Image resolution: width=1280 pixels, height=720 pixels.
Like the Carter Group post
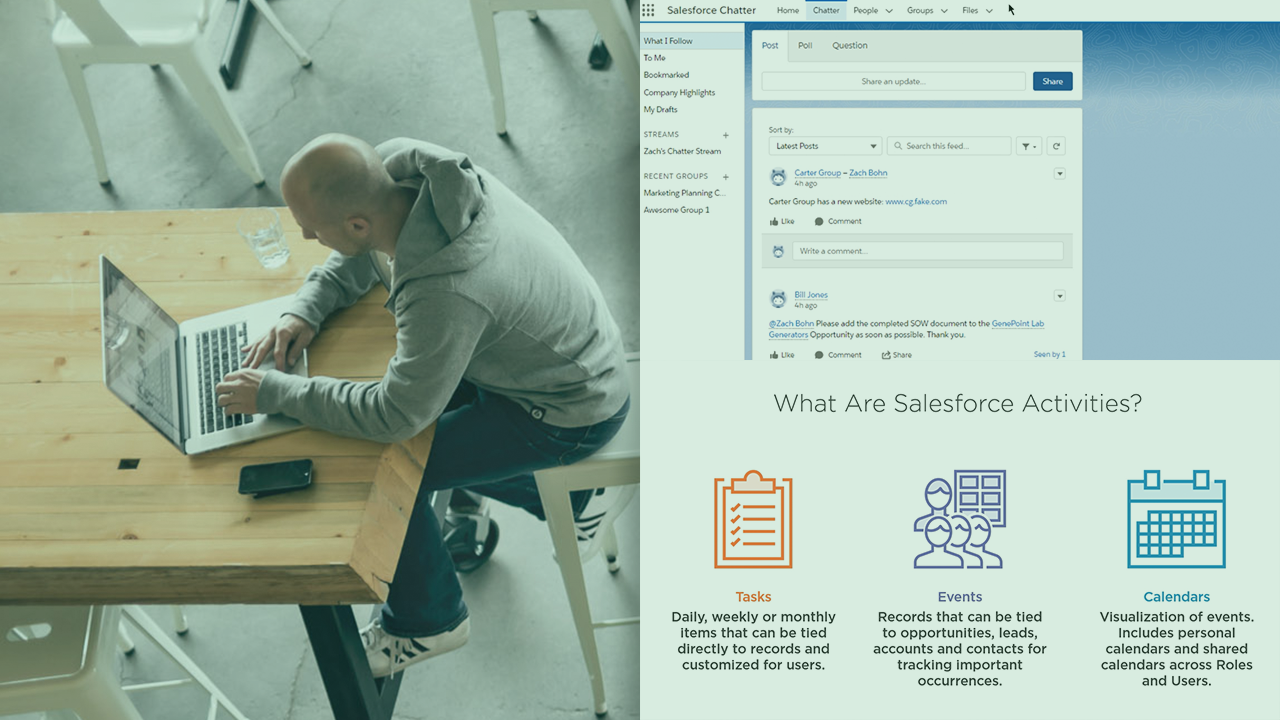coord(782,221)
